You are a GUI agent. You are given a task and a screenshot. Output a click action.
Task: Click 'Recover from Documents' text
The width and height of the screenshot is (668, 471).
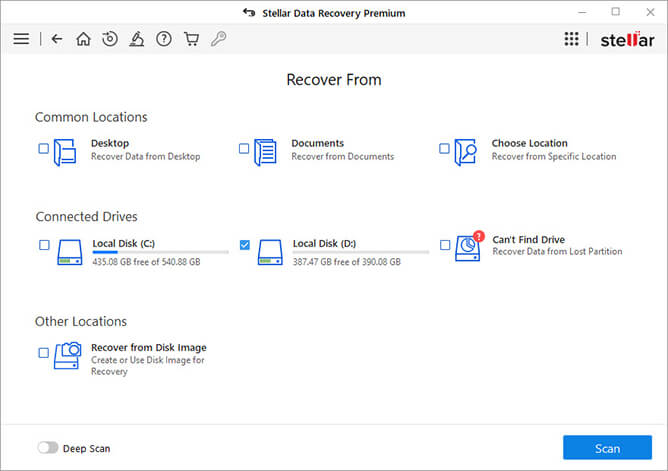coord(343,156)
